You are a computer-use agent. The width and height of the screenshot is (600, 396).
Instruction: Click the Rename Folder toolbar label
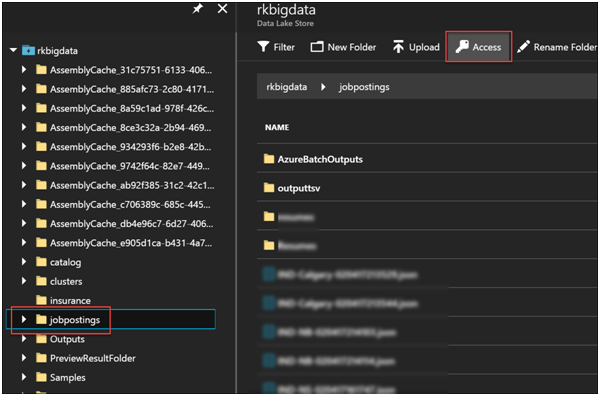pos(565,47)
